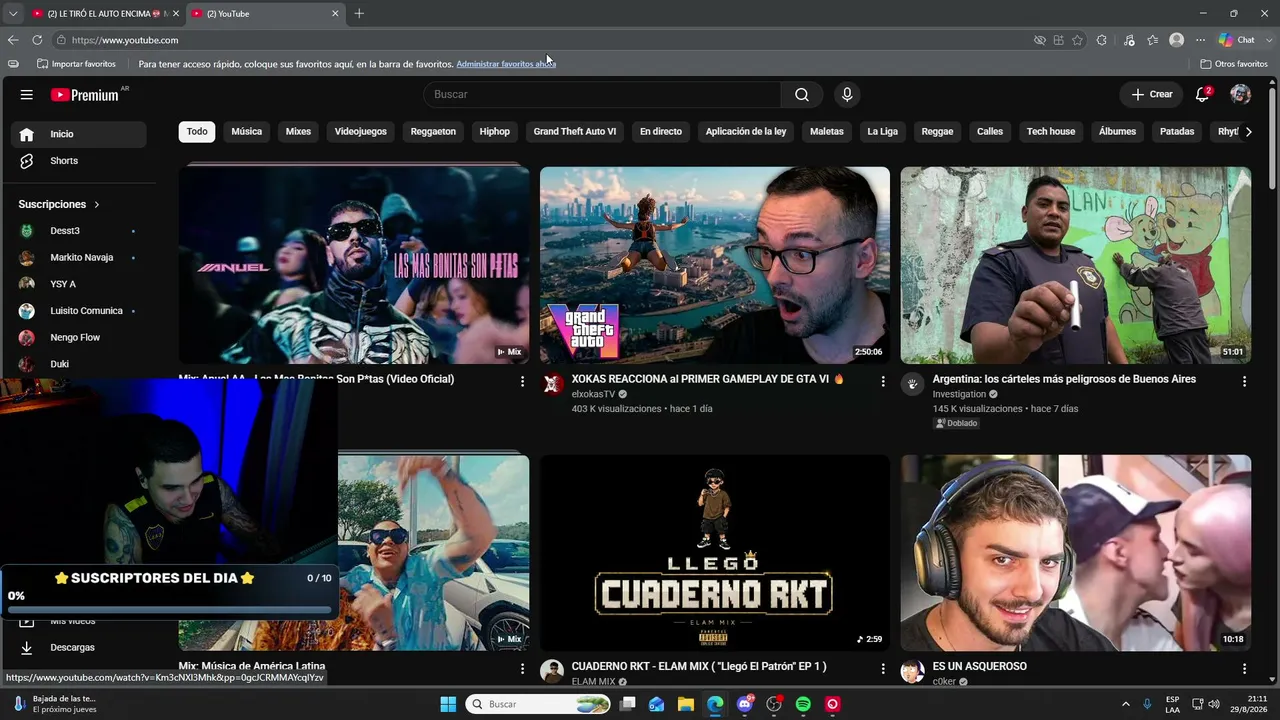Open the browser extensions puzzle icon

1101,40
